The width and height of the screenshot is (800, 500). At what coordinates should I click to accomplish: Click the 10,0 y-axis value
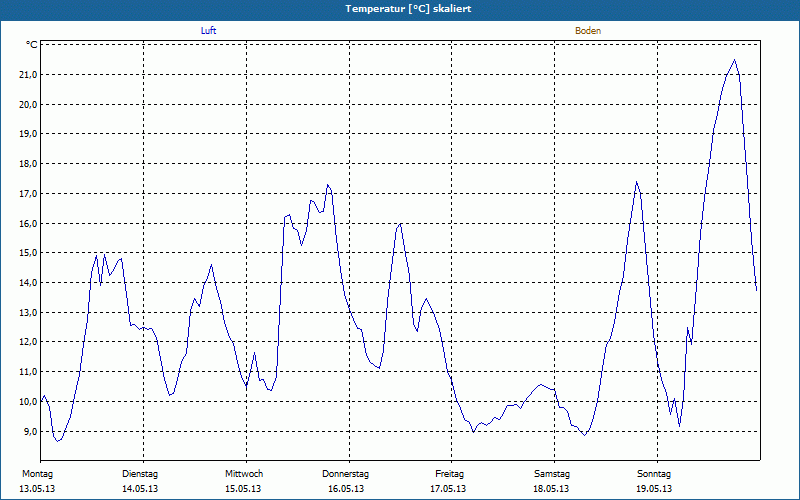point(28,402)
